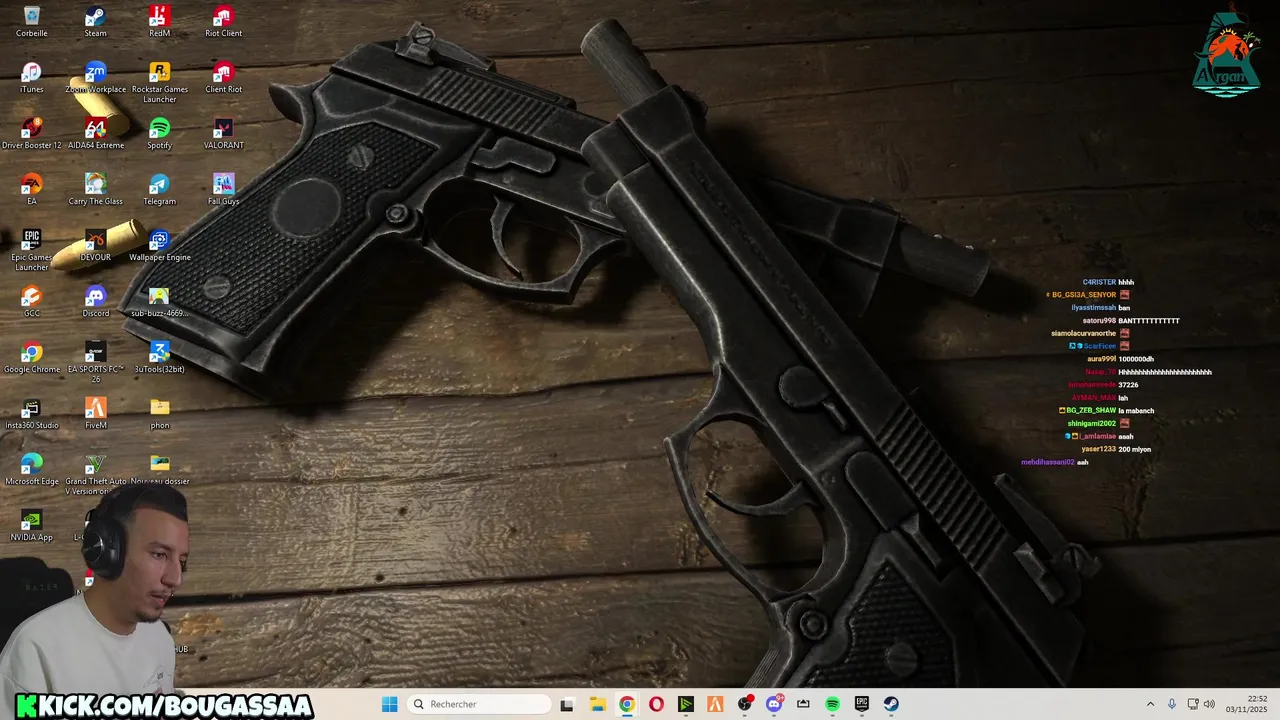1280x720 pixels.
Task: Open the NVIDIA App desktop shortcut
Action: 32,526
